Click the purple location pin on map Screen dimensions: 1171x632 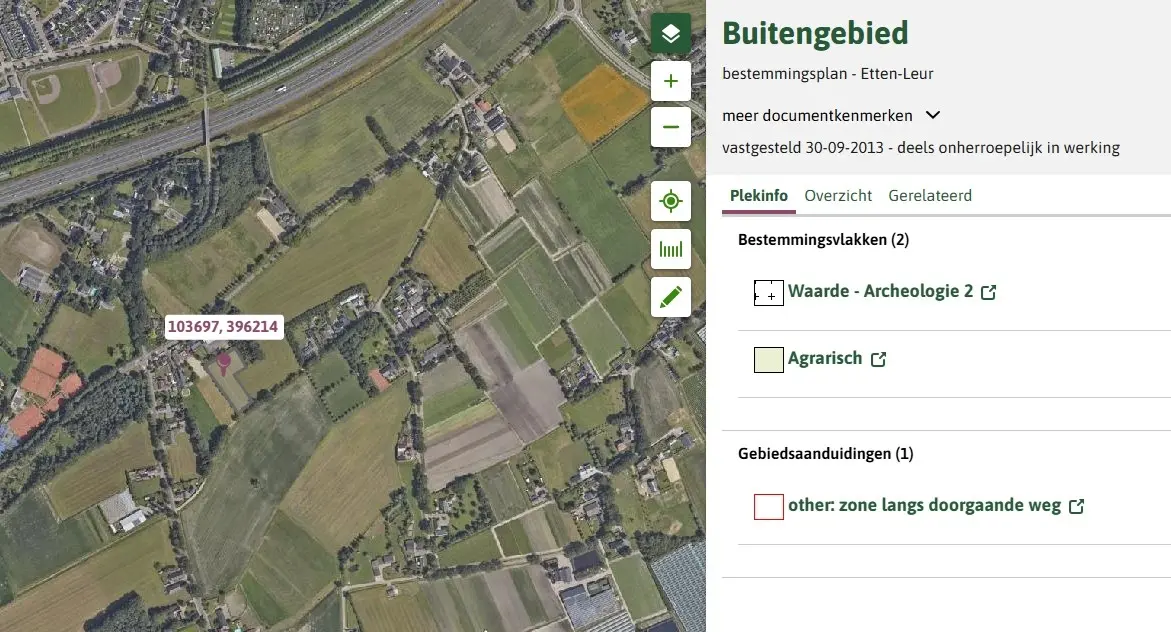coord(223,363)
